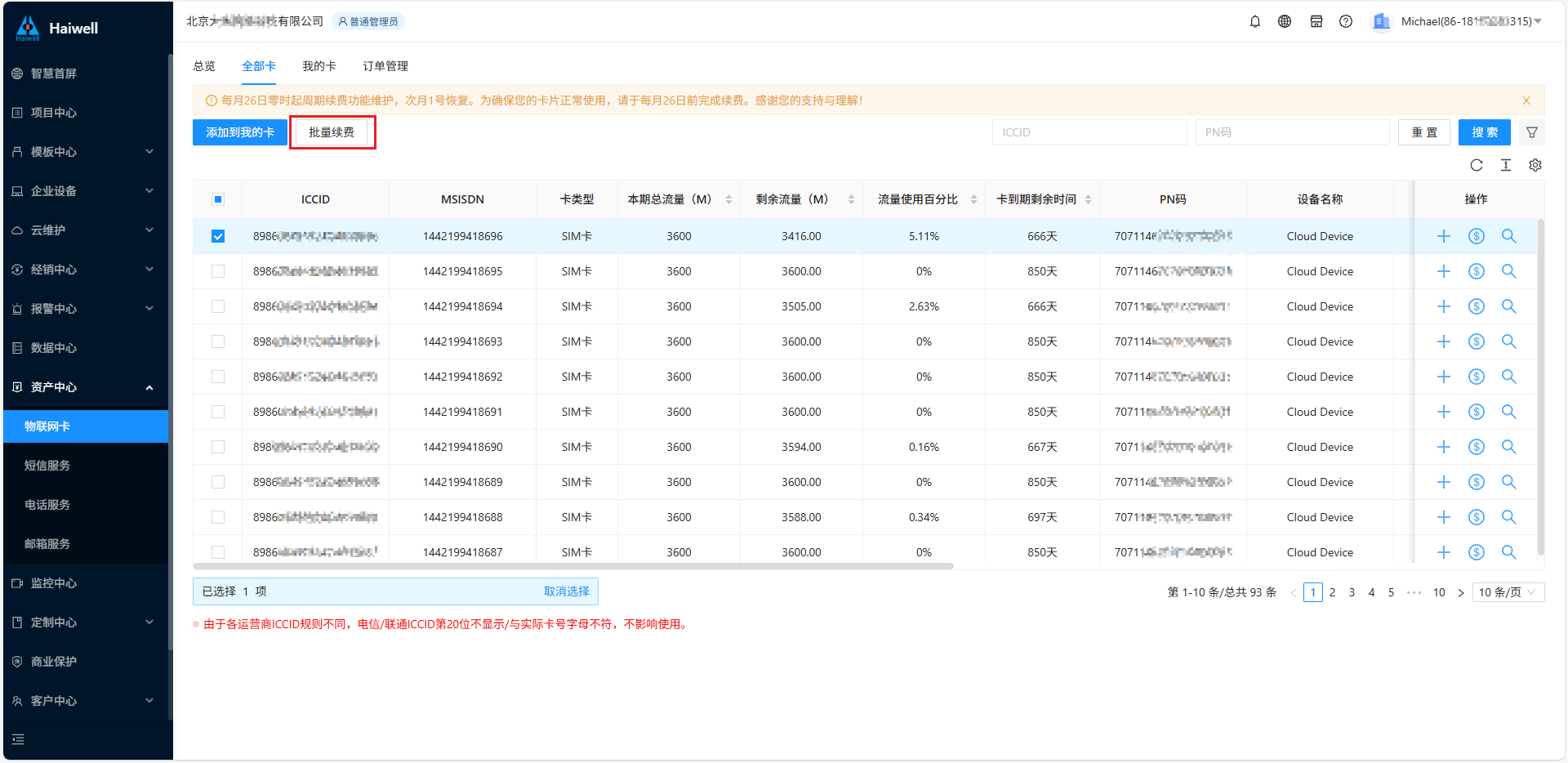The image size is (1568, 763).
Task: Click the 重置 button
Action: pyautogui.click(x=1424, y=132)
